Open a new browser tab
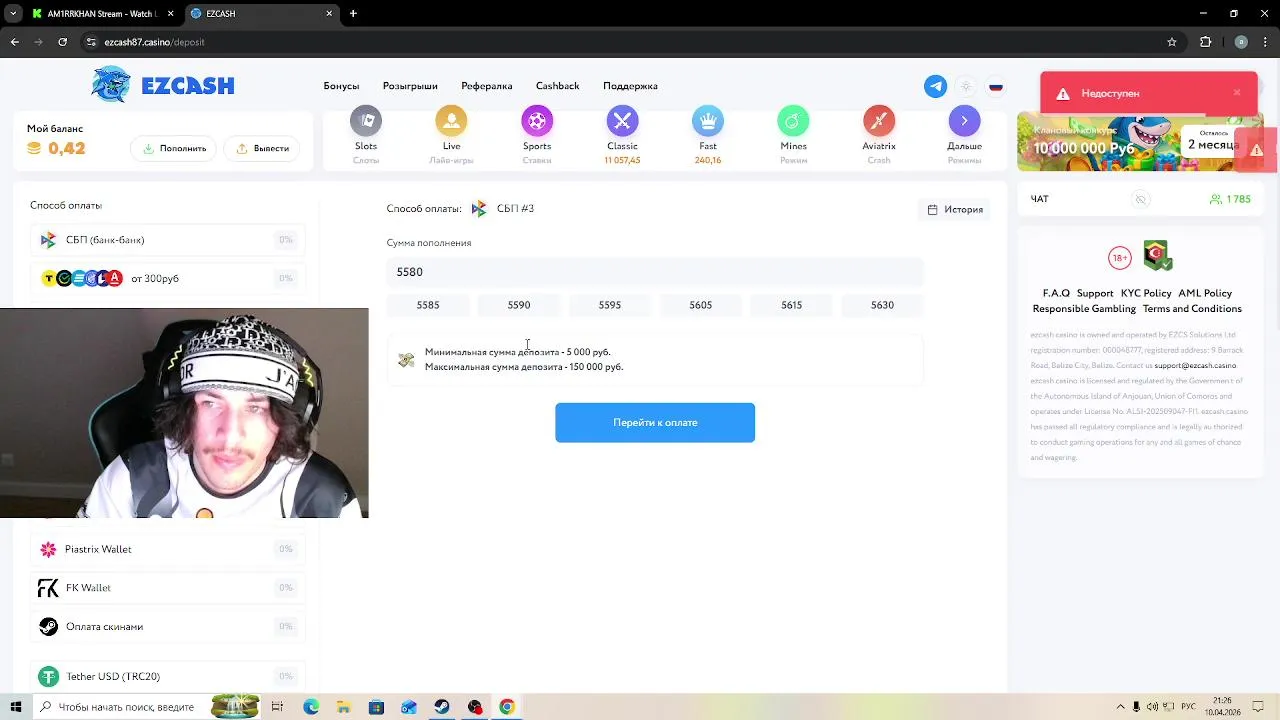Image resolution: width=1280 pixels, height=720 pixels. click(353, 14)
